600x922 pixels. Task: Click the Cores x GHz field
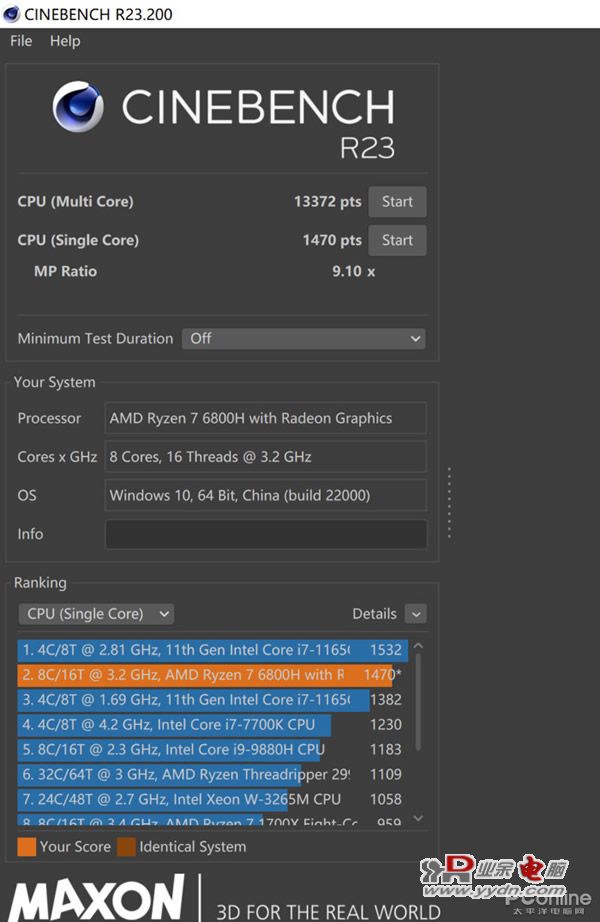[x=266, y=457]
